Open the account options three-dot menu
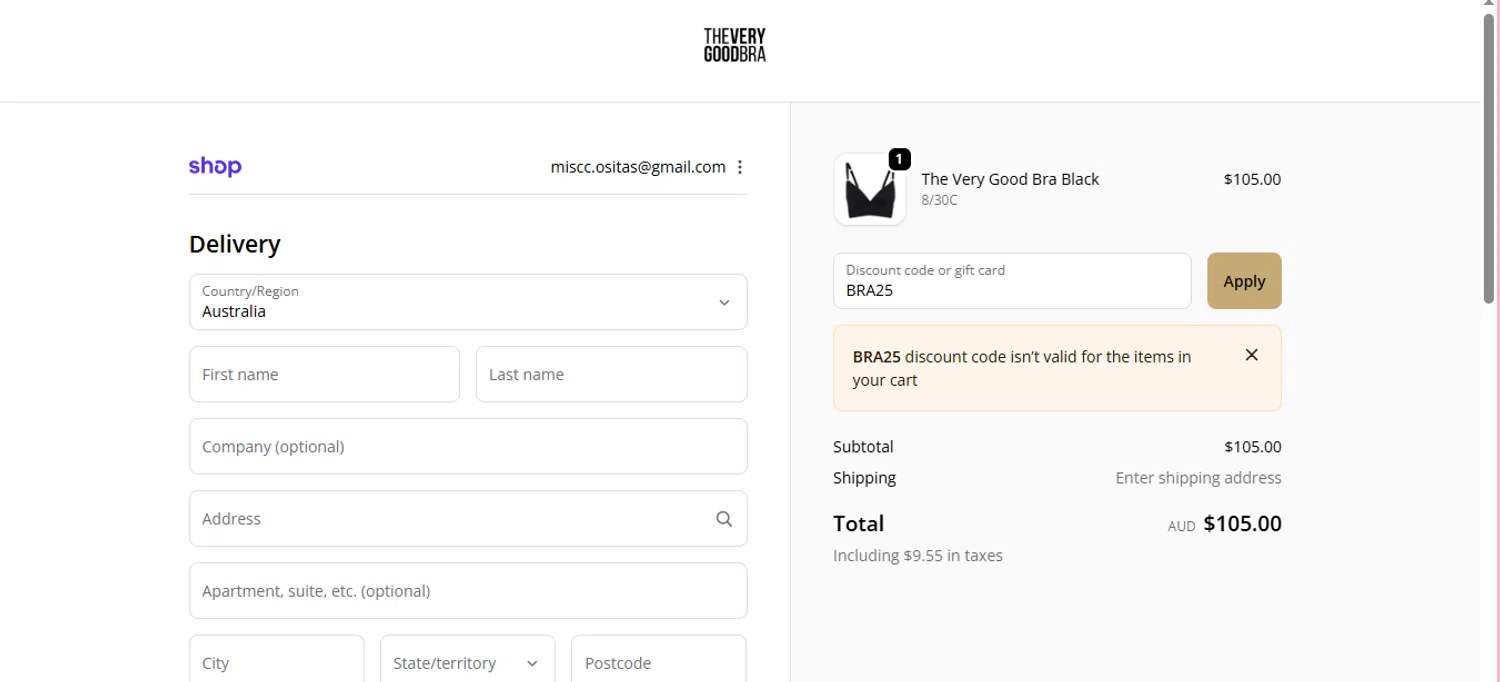This screenshot has height=682, width=1500. click(x=740, y=167)
